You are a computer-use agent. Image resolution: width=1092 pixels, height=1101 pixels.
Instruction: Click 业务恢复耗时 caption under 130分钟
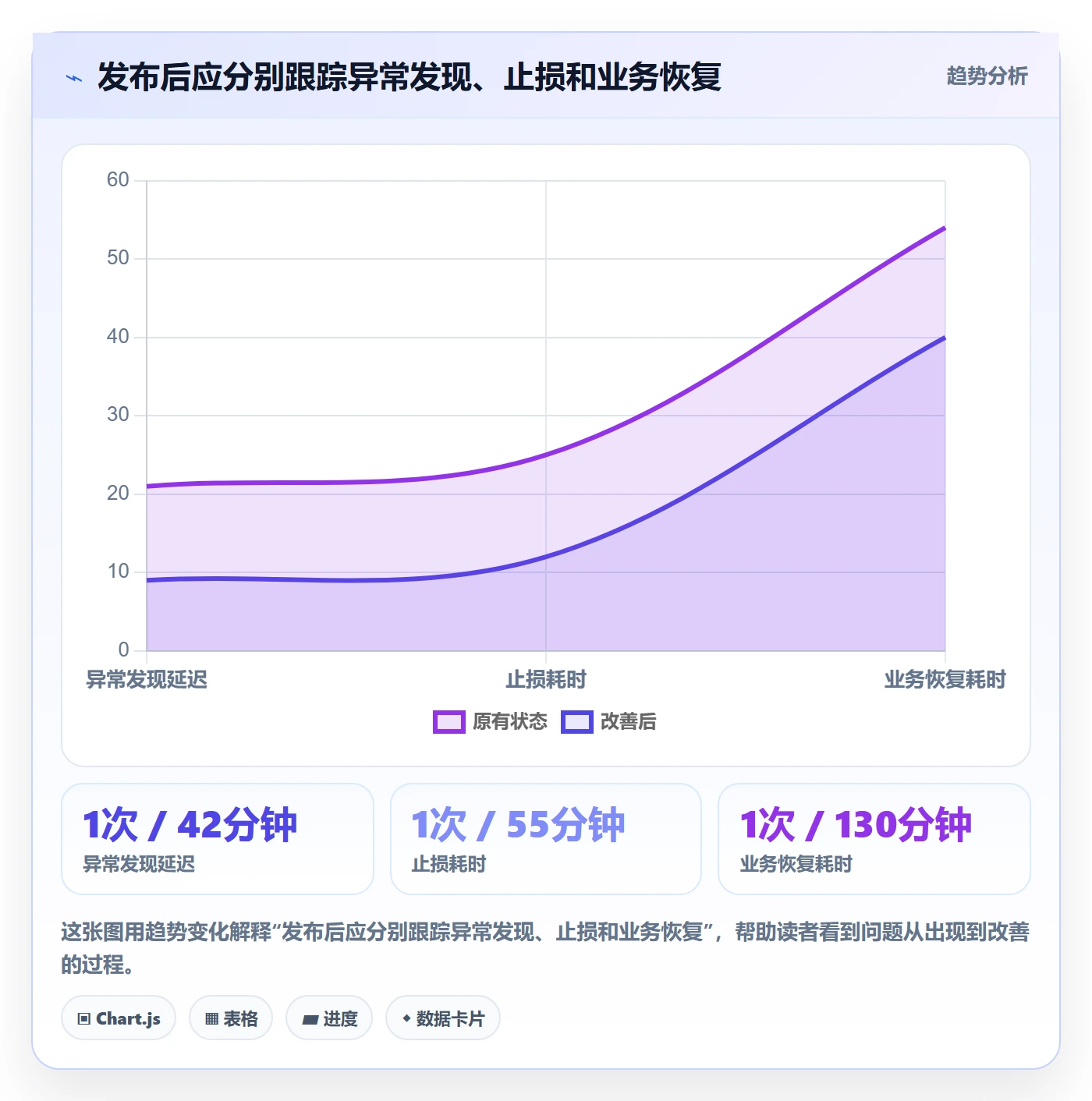click(x=796, y=865)
